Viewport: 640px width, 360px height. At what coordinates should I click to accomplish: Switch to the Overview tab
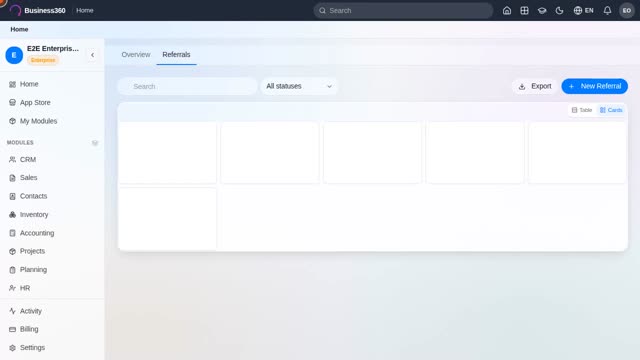click(136, 54)
